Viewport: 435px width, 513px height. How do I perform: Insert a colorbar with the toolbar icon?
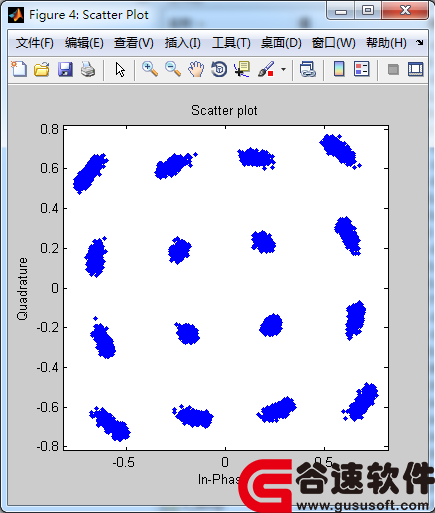click(339, 69)
